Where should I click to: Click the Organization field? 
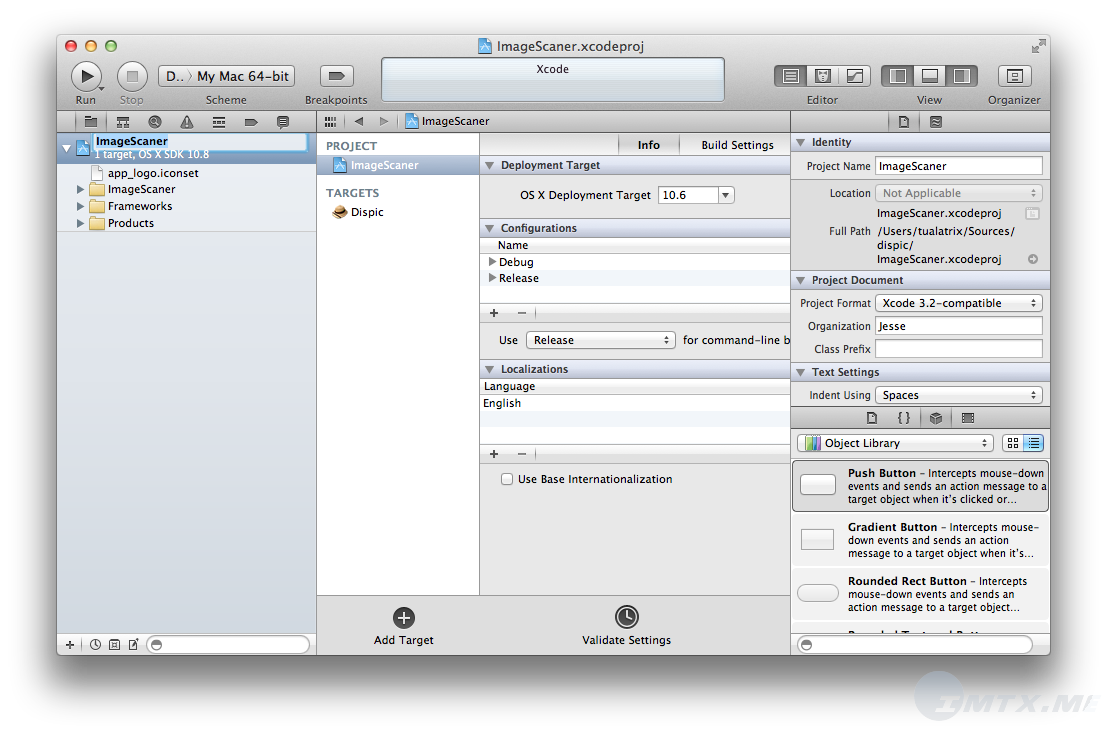[959, 326]
